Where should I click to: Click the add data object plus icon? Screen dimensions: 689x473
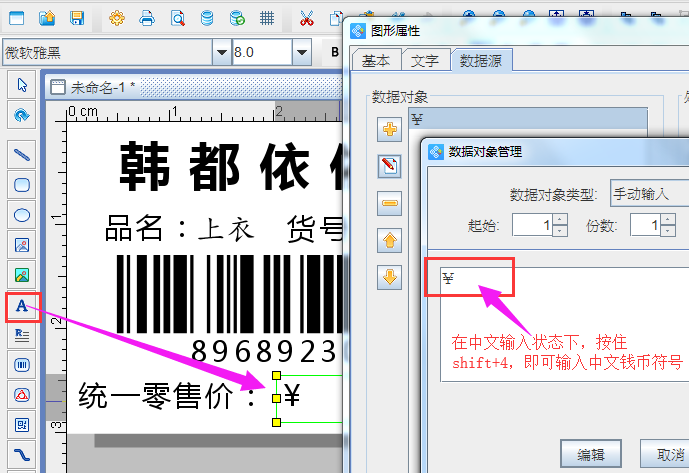(x=389, y=128)
